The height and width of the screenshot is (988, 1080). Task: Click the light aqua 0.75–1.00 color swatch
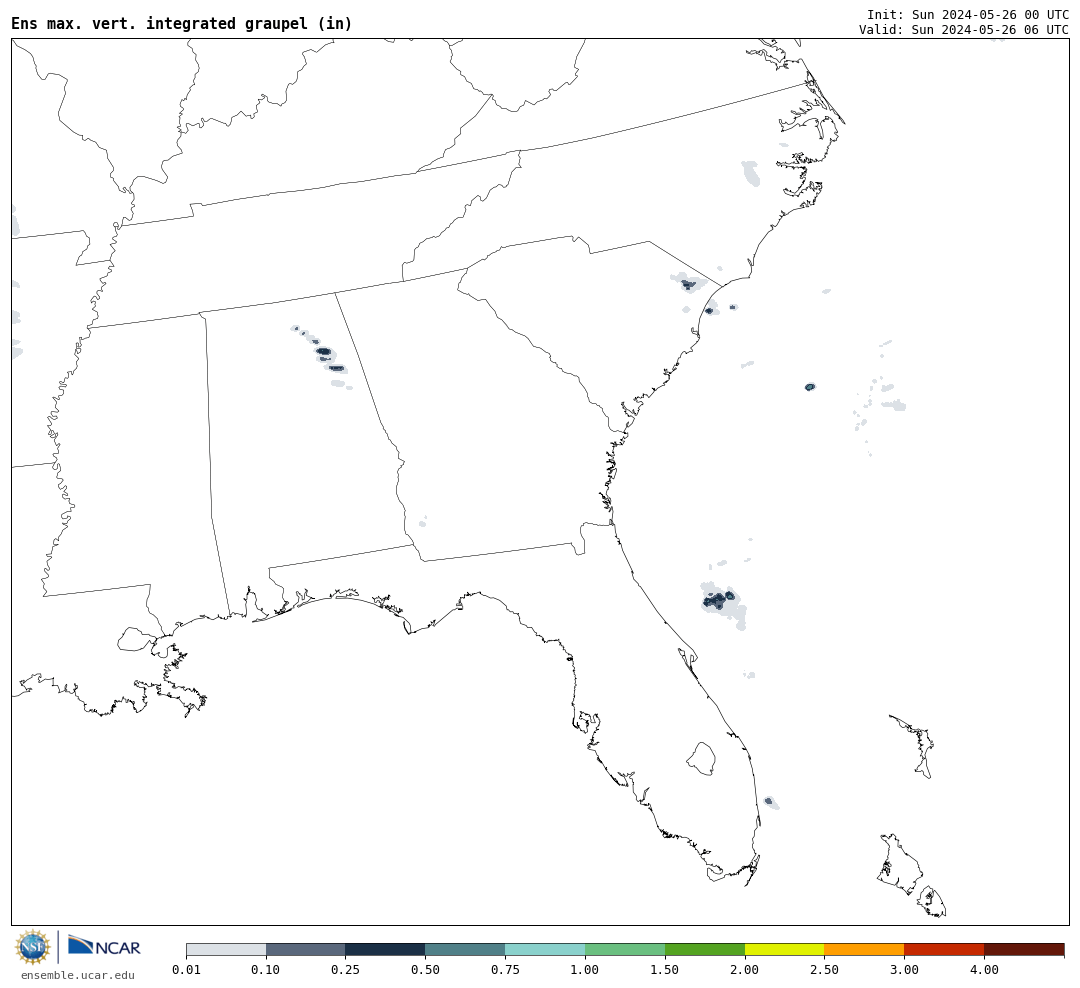[x=545, y=949]
